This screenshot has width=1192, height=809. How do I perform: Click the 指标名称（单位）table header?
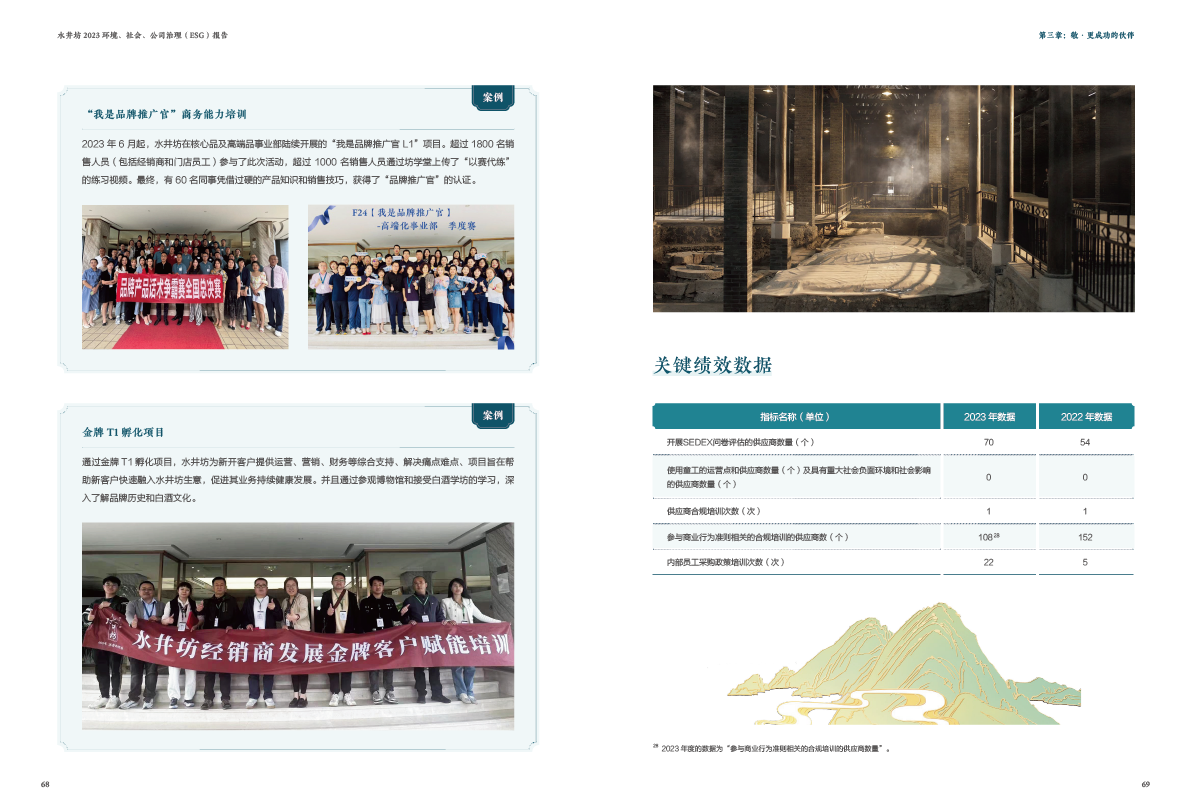[x=795, y=417]
